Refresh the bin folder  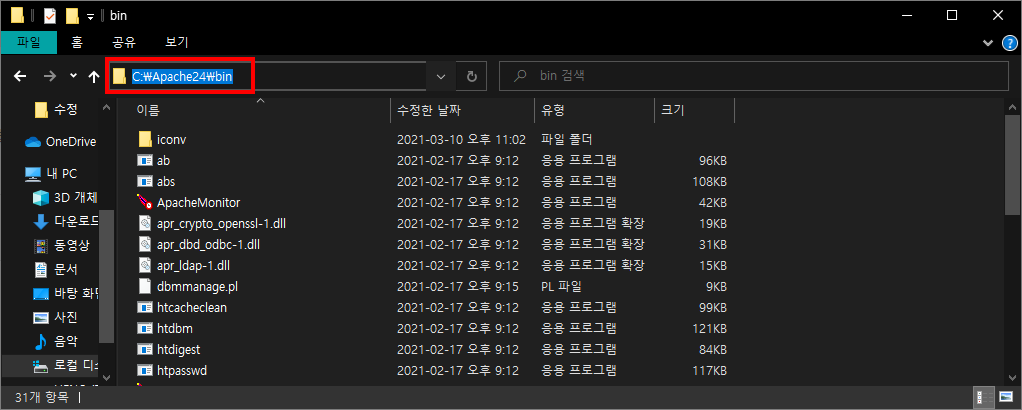pos(472,76)
